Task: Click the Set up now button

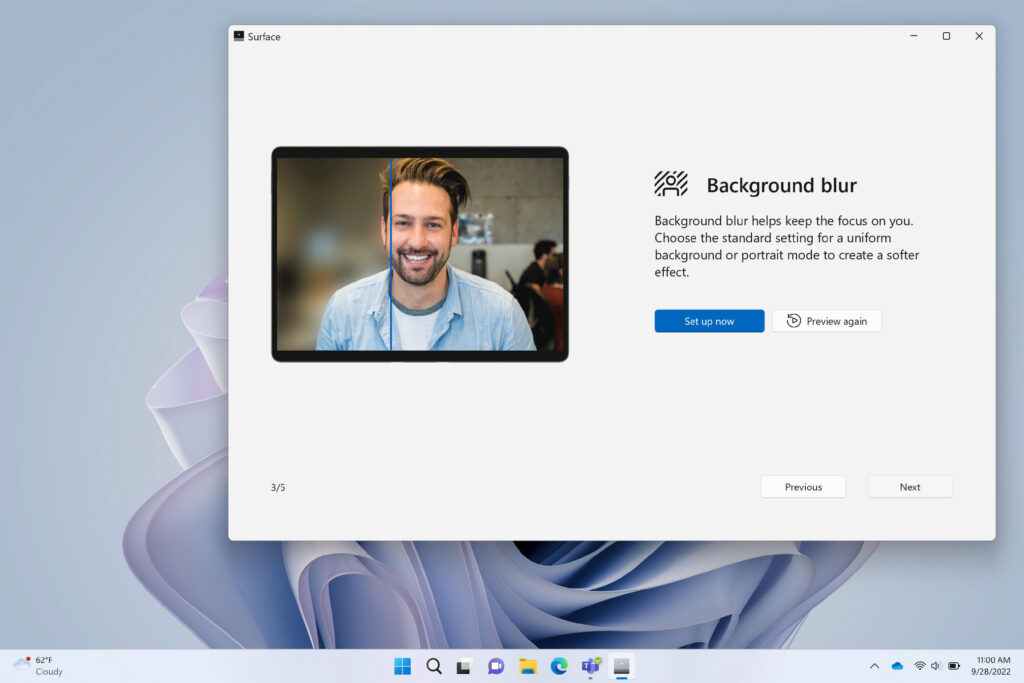Action: tap(709, 321)
